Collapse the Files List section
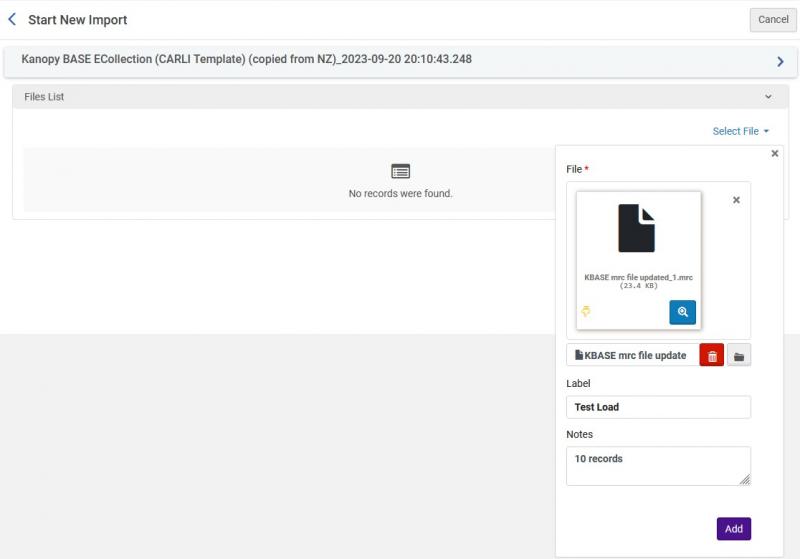Viewport: 800px width, 559px height. (x=768, y=97)
